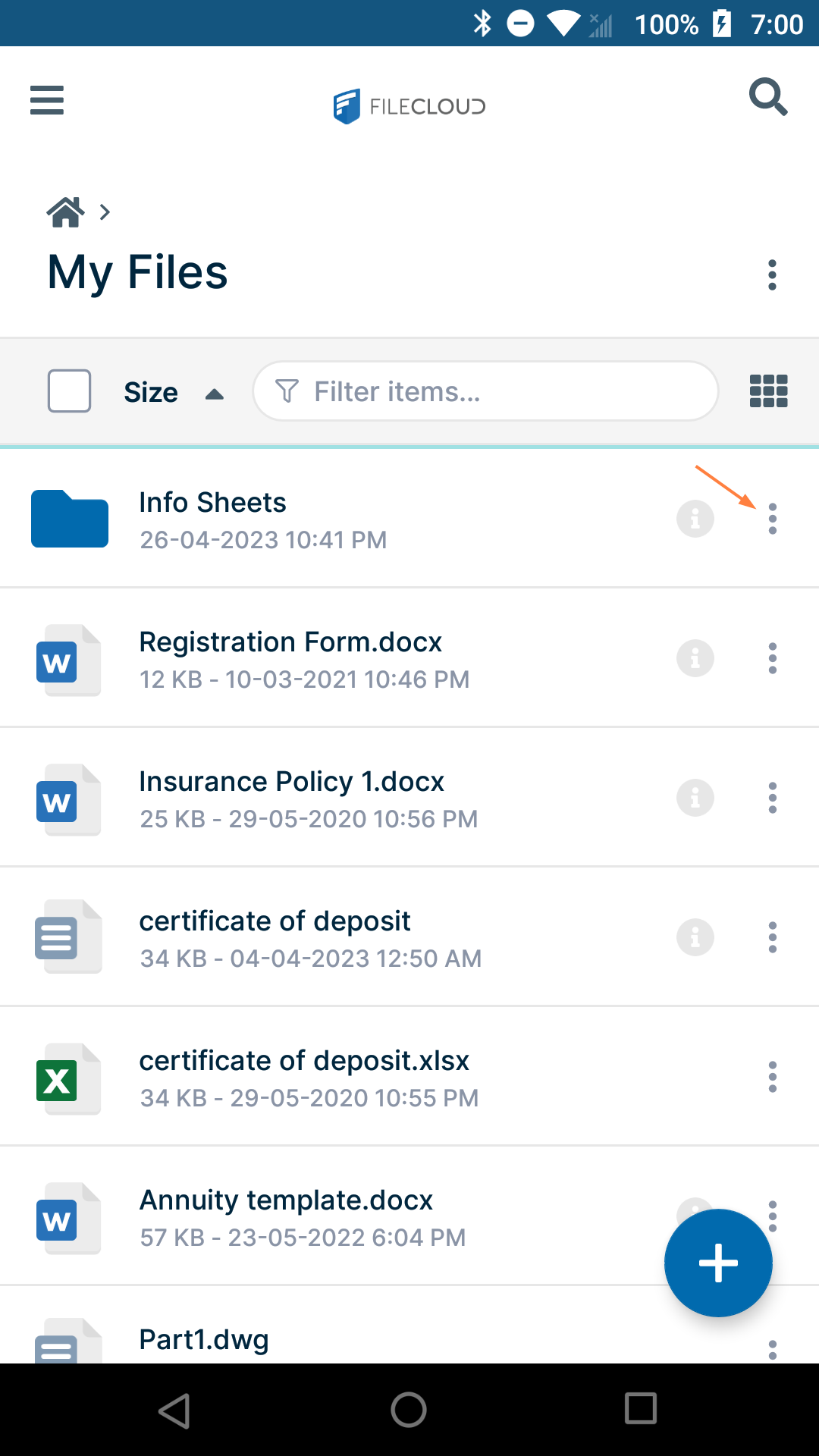Switch to grid view layout

768,391
